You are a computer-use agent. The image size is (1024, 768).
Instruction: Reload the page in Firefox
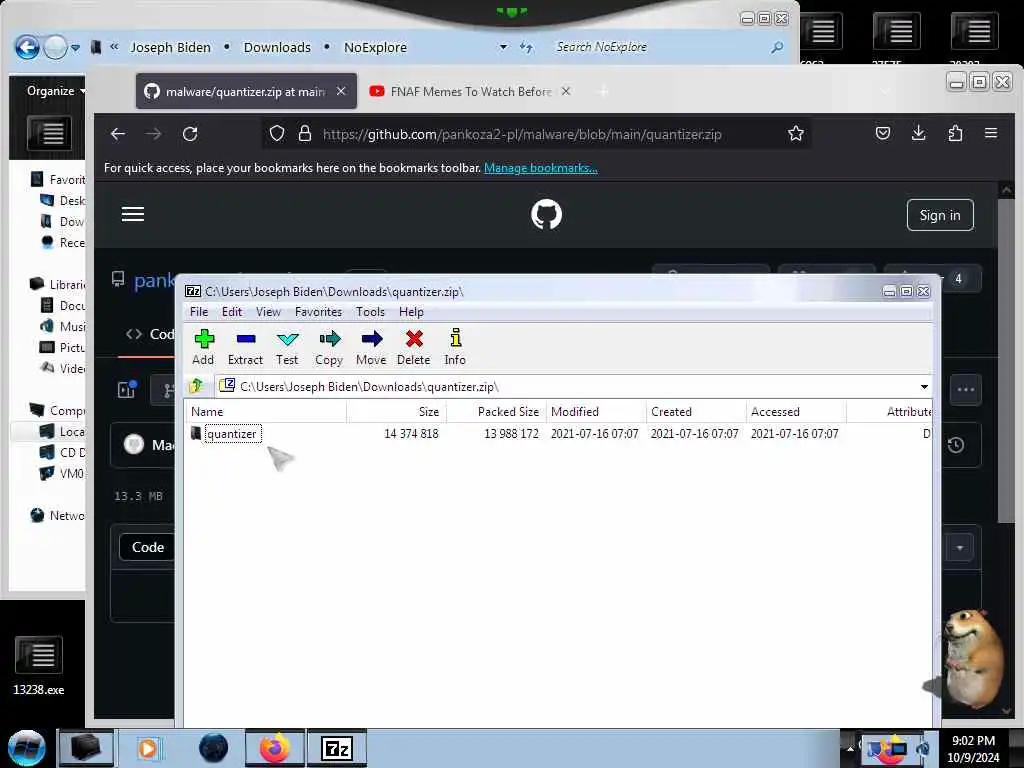point(190,134)
